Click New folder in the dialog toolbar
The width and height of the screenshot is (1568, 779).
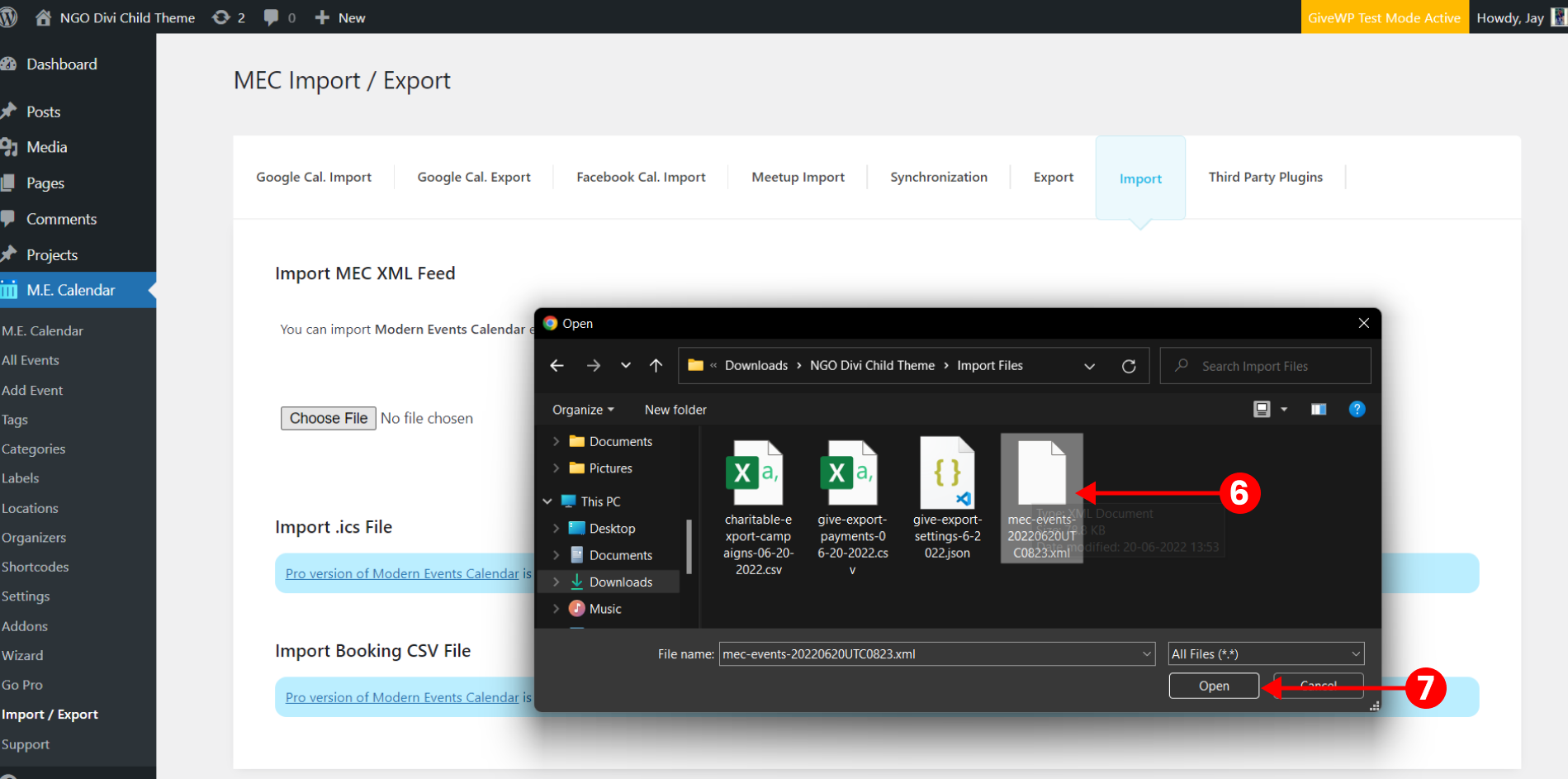675,410
